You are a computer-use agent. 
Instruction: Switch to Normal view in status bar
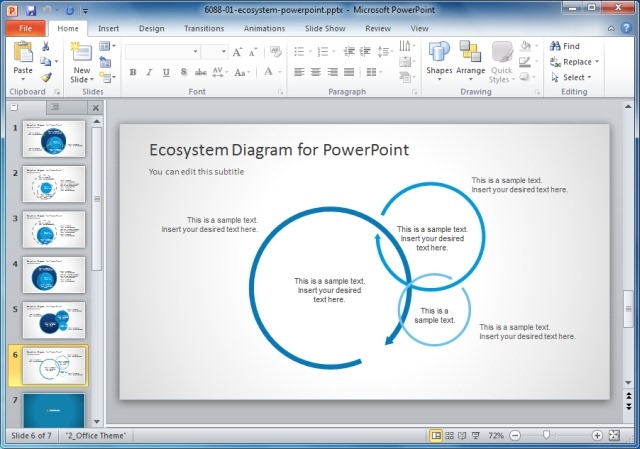pyautogui.click(x=436, y=436)
